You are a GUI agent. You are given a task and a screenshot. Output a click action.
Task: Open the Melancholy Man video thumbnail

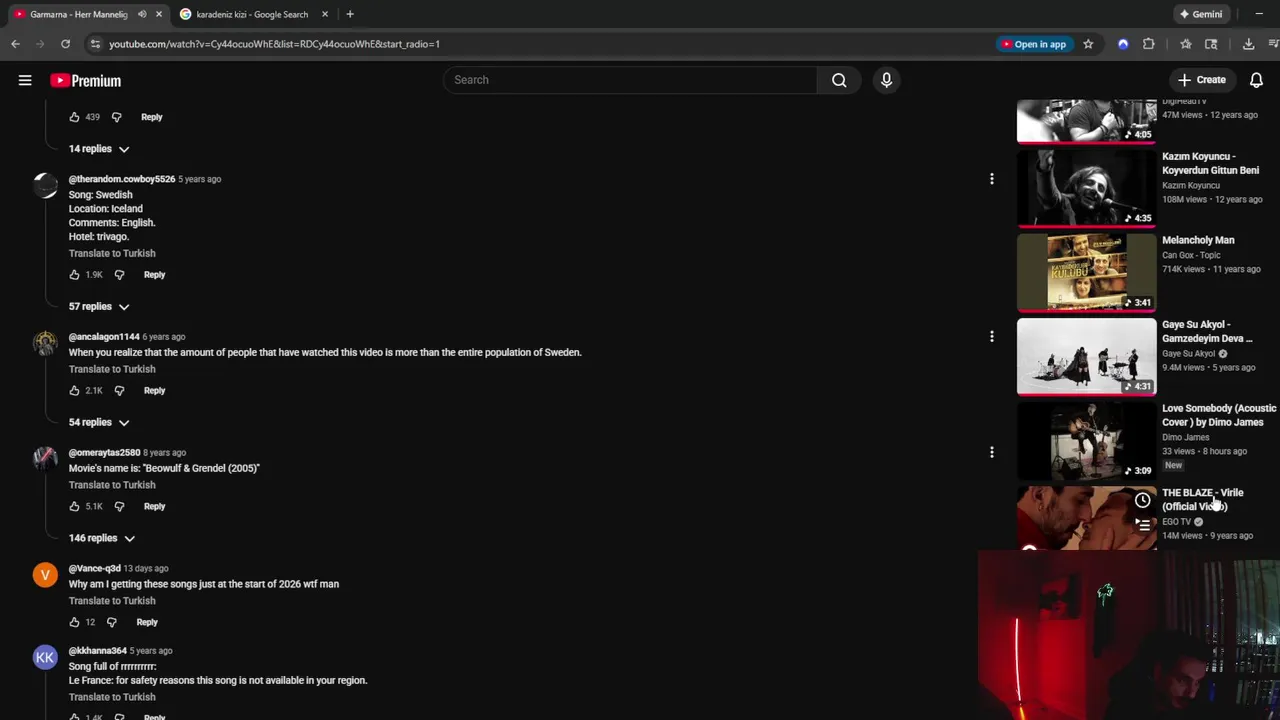[x=1086, y=272]
